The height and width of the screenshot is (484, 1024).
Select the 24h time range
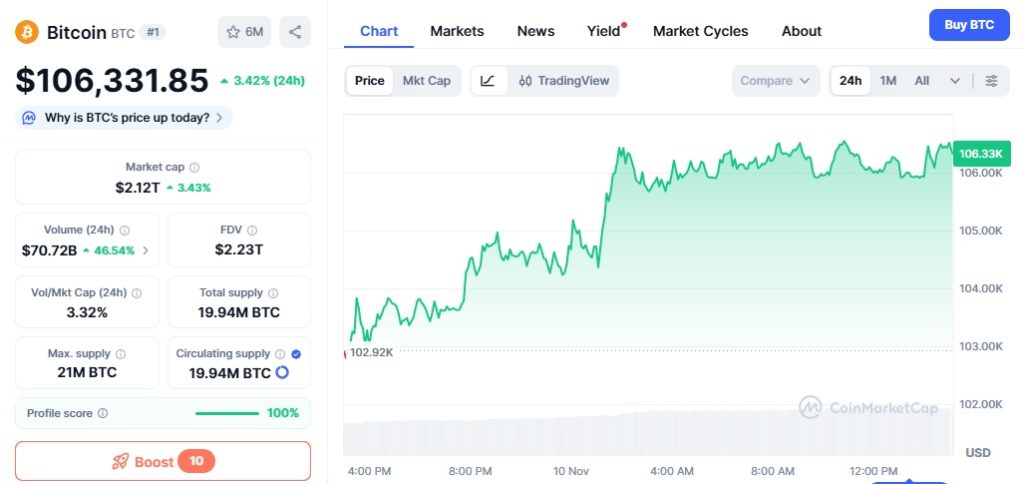pyautogui.click(x=850, y=81)
